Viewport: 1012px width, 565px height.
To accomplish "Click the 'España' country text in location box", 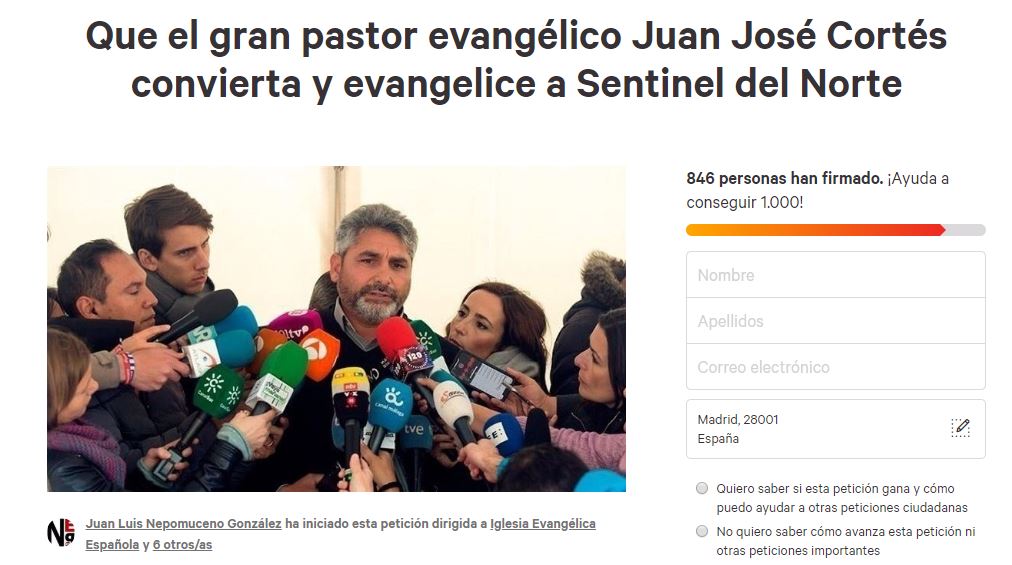I will tap(718, 438).
